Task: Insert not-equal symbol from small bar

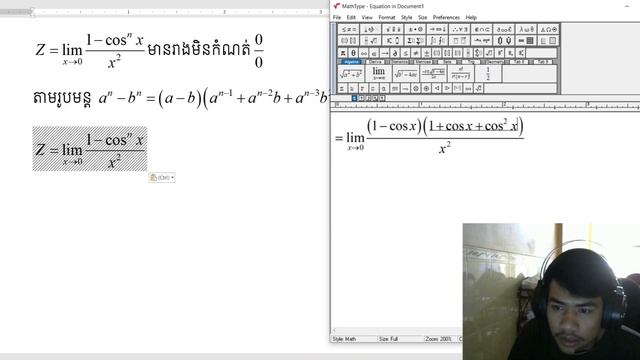Action: [x=416, y=53]
